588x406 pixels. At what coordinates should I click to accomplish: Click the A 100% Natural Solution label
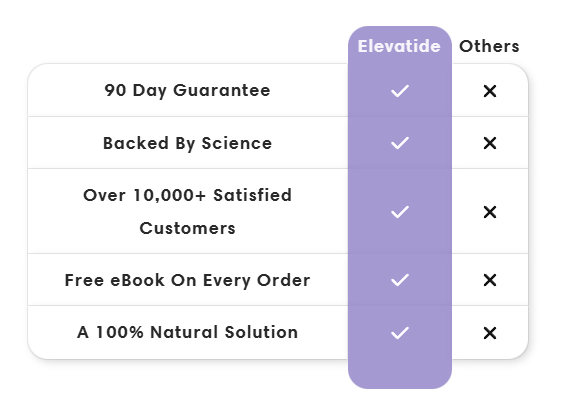pos(188,332)
